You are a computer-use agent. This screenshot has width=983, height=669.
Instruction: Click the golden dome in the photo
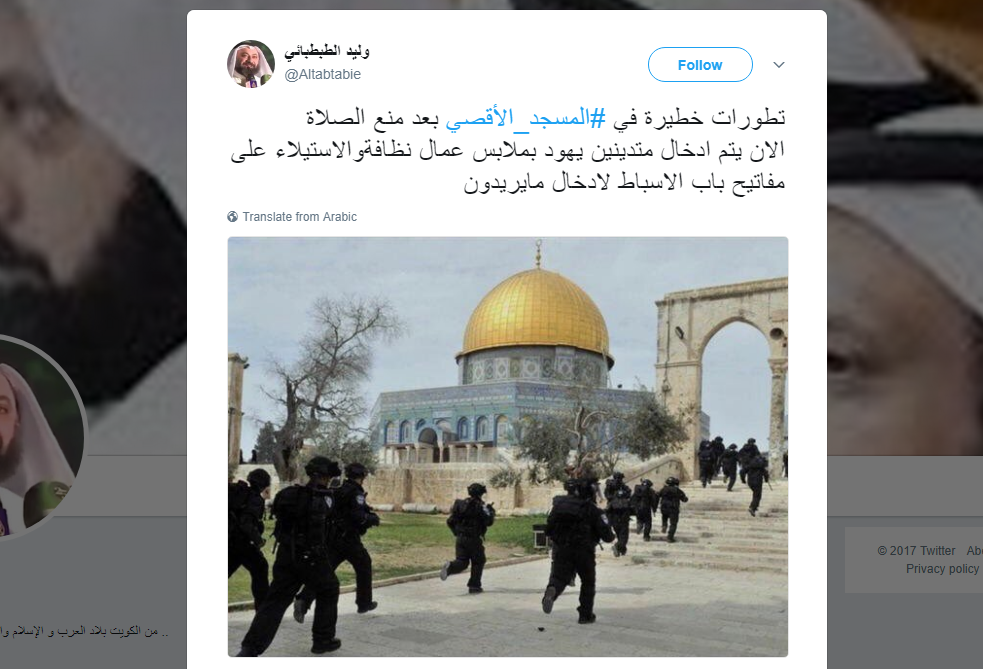click(536, 313)
